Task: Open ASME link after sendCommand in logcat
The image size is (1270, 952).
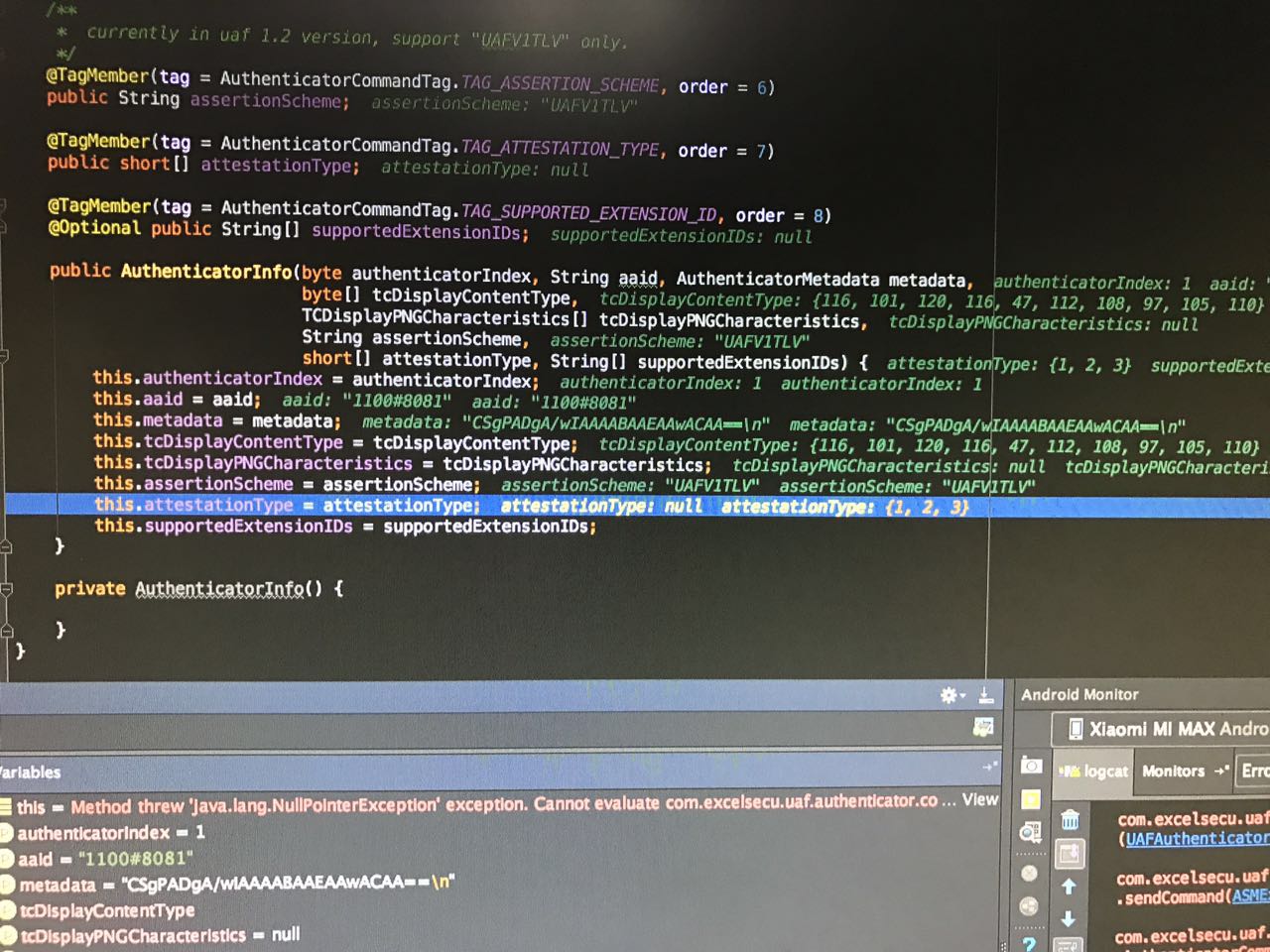Action: pyautogui.click(x=1250, y=895)
